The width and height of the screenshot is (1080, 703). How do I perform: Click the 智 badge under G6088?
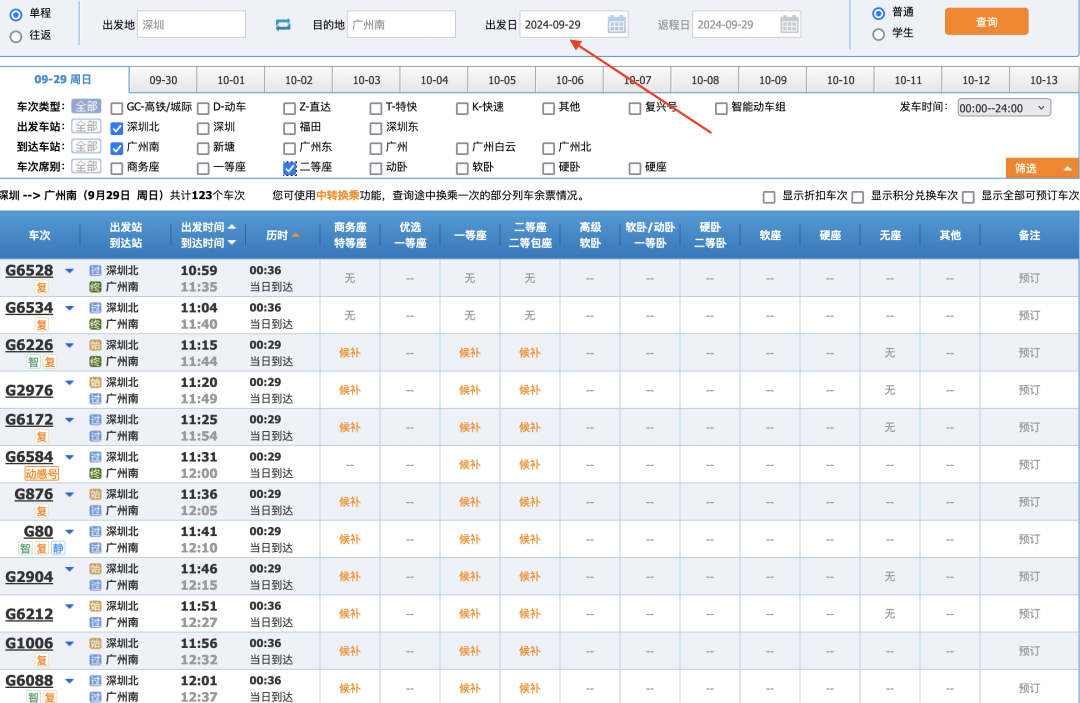33,697
